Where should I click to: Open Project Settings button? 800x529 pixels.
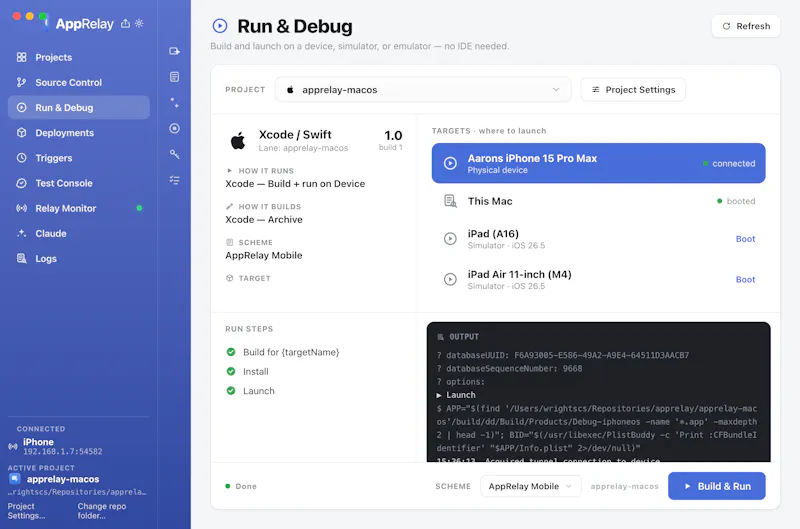[633, 90]
